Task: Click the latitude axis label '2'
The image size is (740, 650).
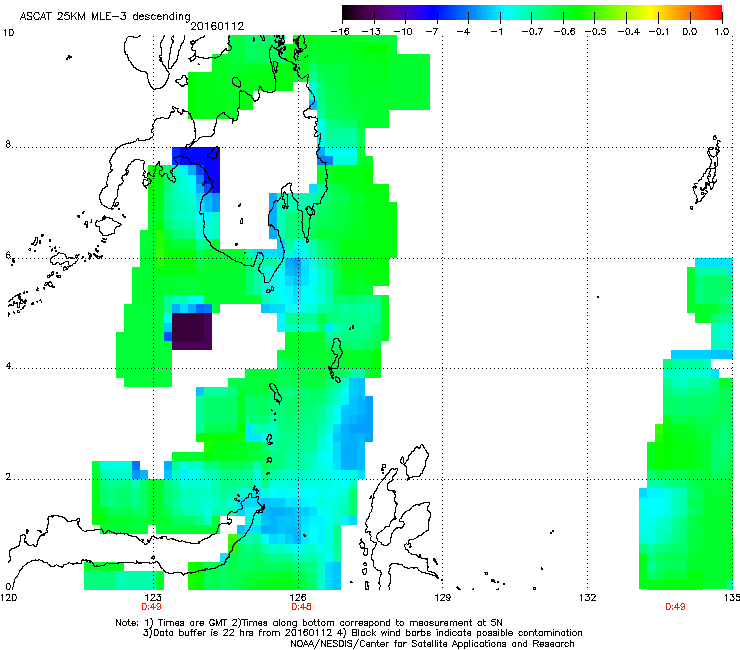Action: (x=8, y=476)
